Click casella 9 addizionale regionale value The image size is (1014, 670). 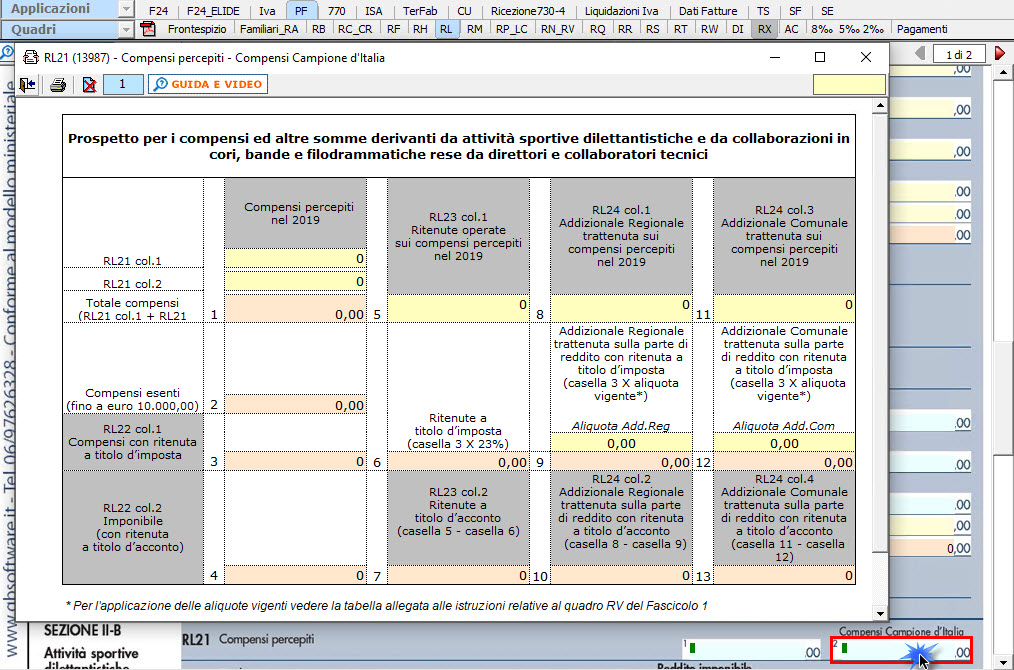621,462
